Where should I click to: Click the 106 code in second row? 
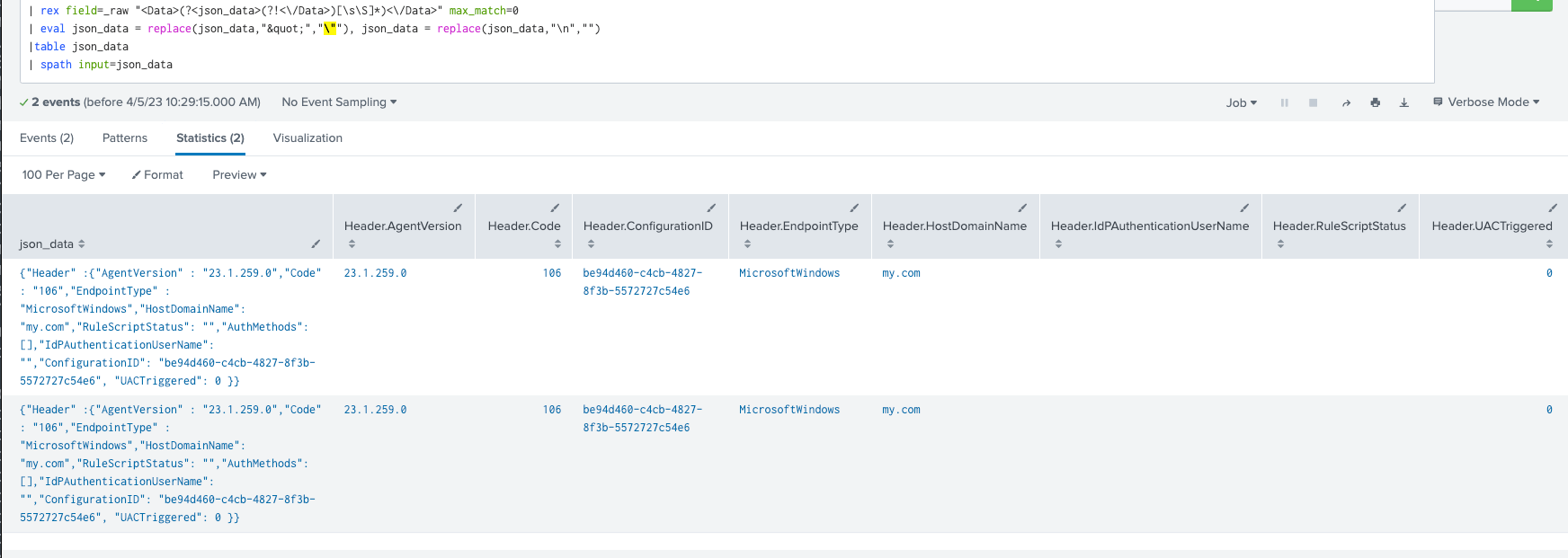552,410
